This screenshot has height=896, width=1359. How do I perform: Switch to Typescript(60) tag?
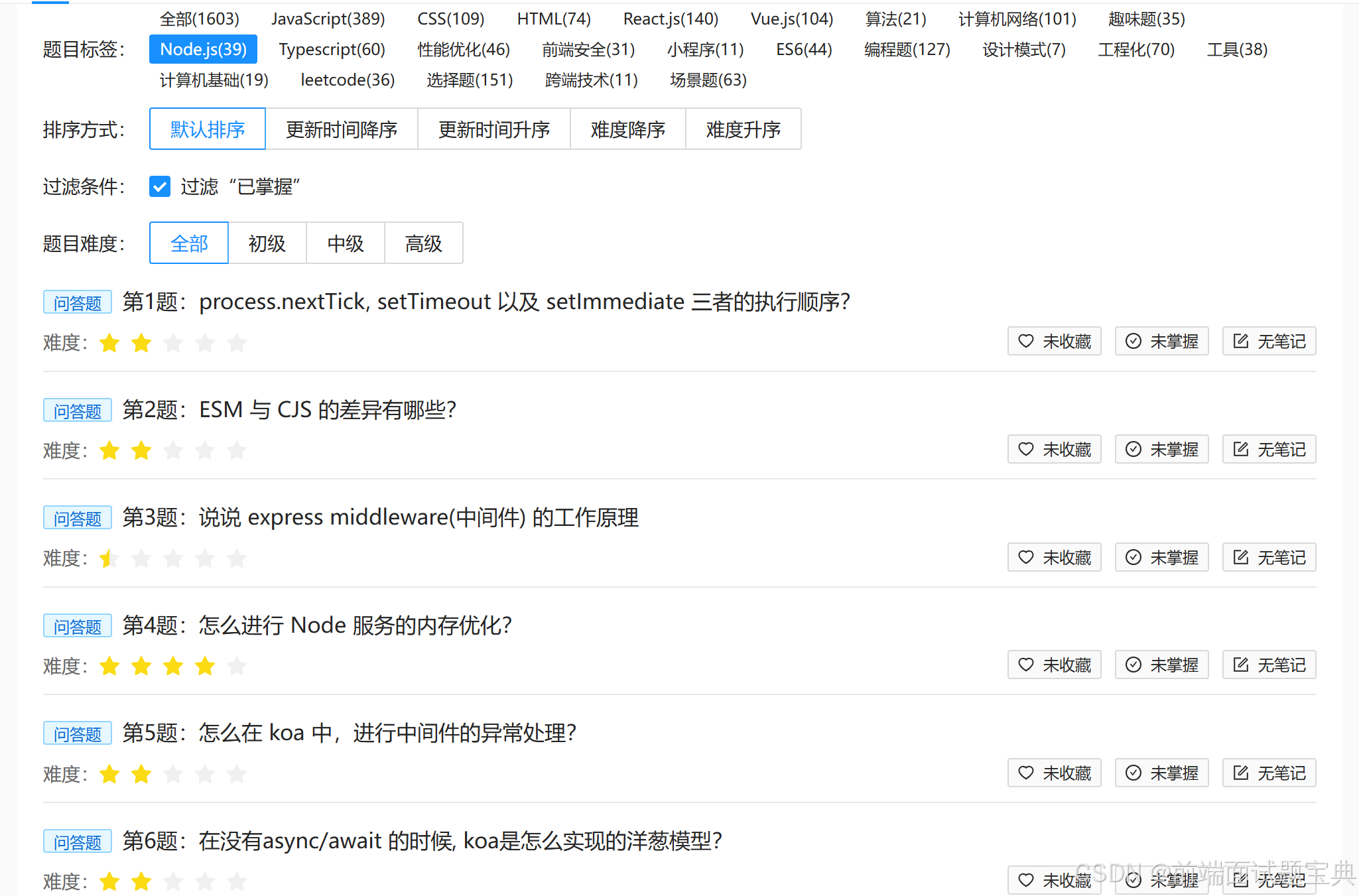point(332,50)
